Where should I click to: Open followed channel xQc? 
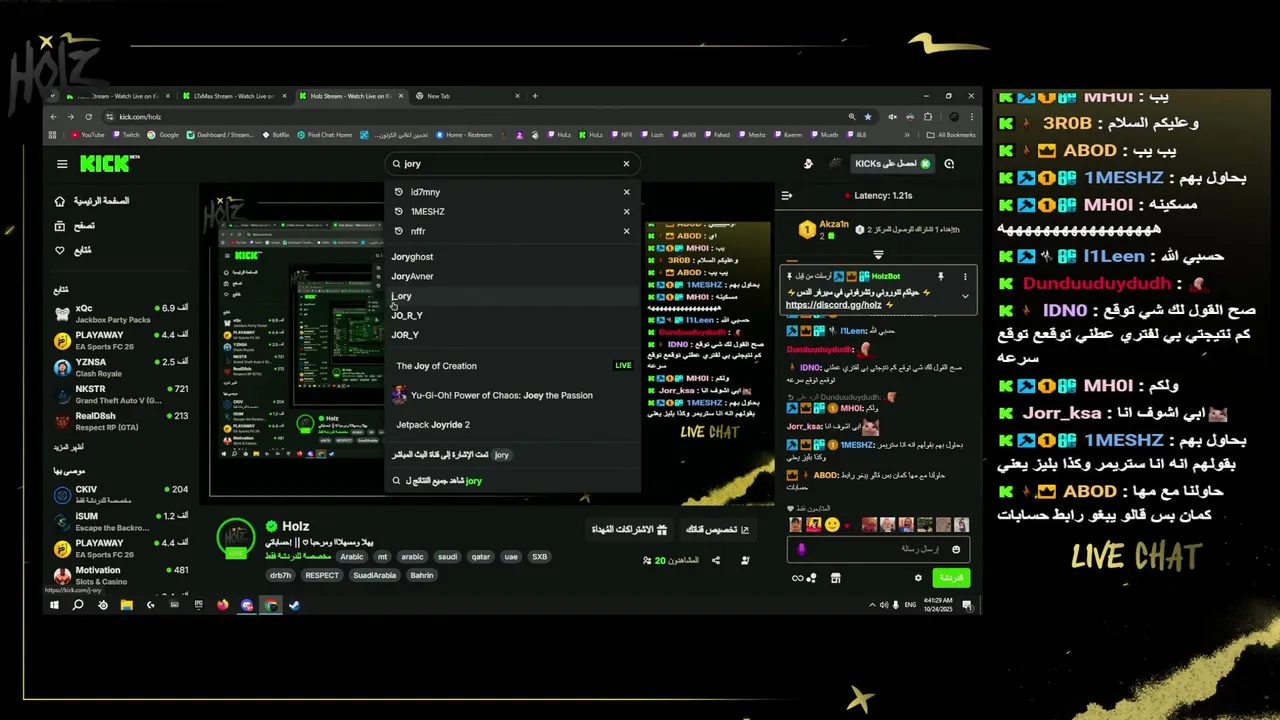click(120, 314)
